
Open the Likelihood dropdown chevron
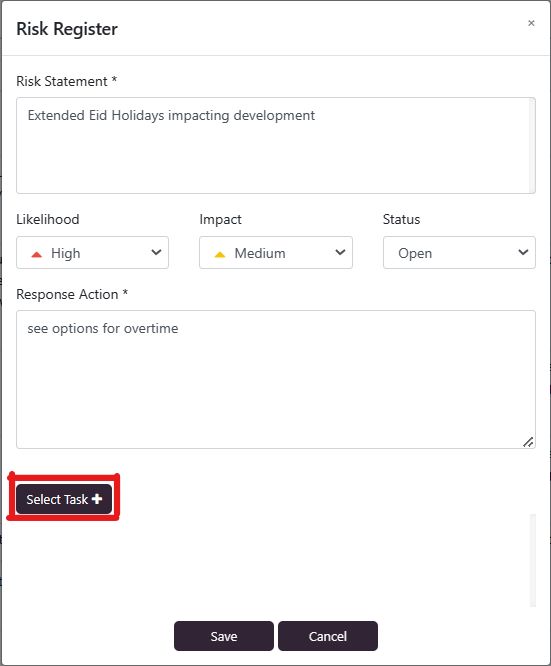point(156,252)
